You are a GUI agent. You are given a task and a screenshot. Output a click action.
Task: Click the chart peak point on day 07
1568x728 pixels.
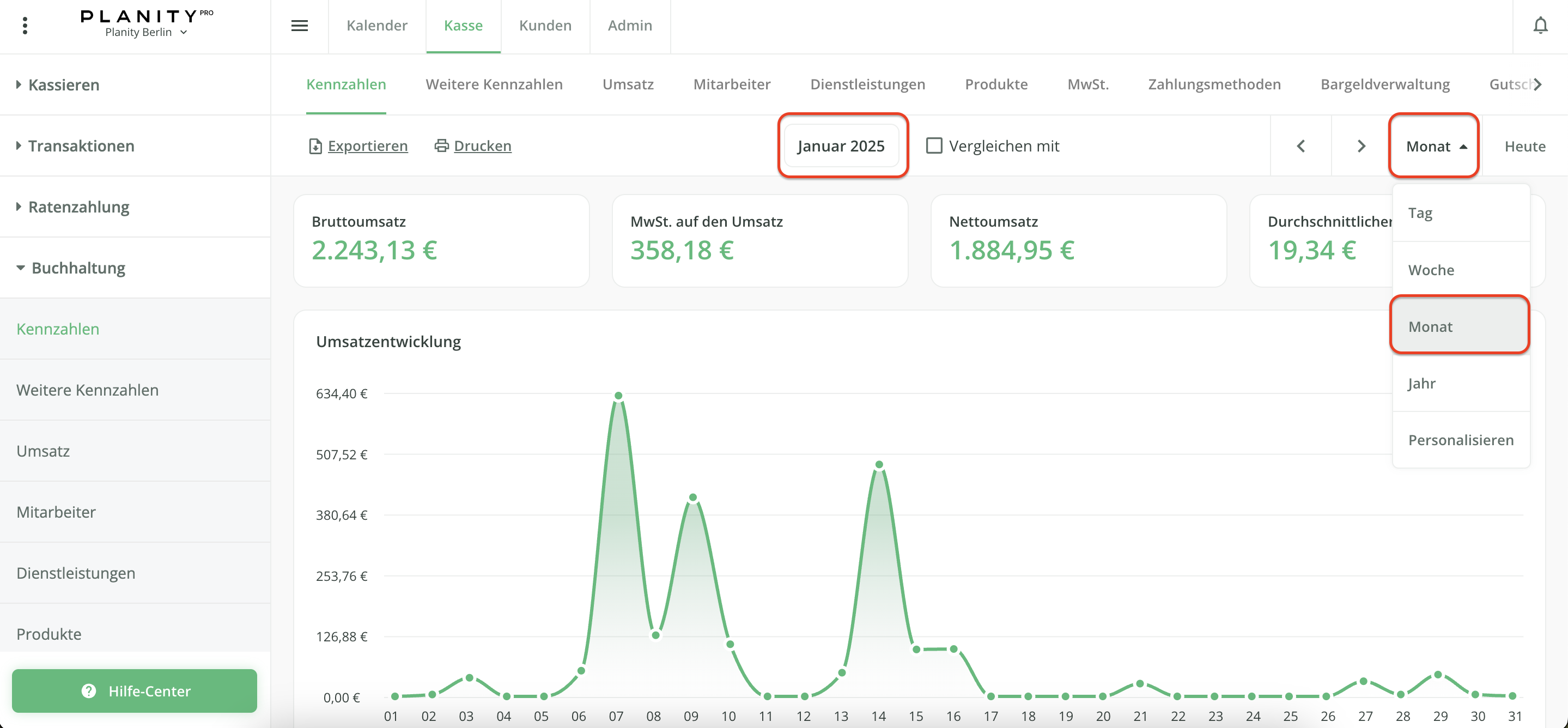coord(618,396)
